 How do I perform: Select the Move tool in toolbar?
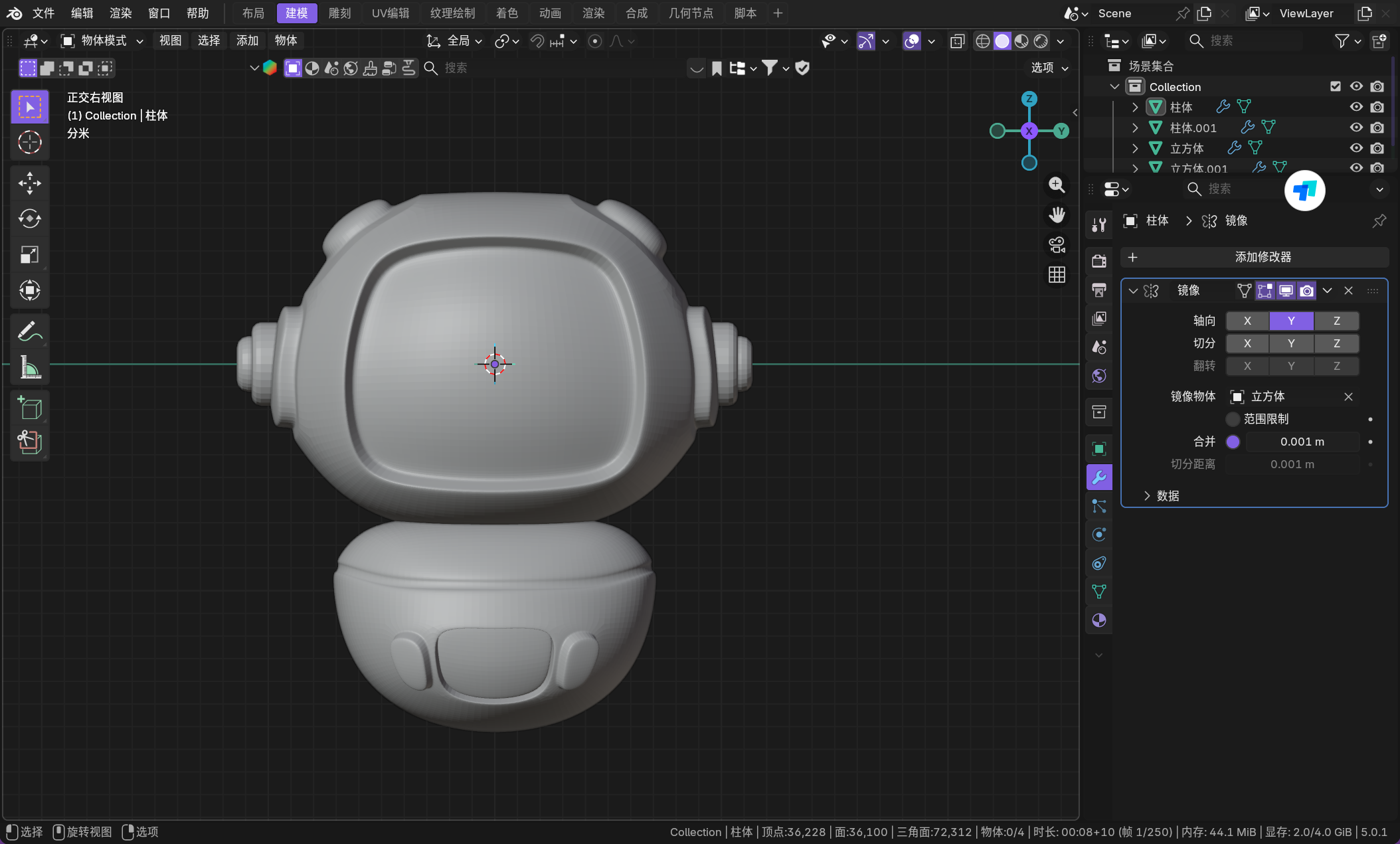click(29, 183)
